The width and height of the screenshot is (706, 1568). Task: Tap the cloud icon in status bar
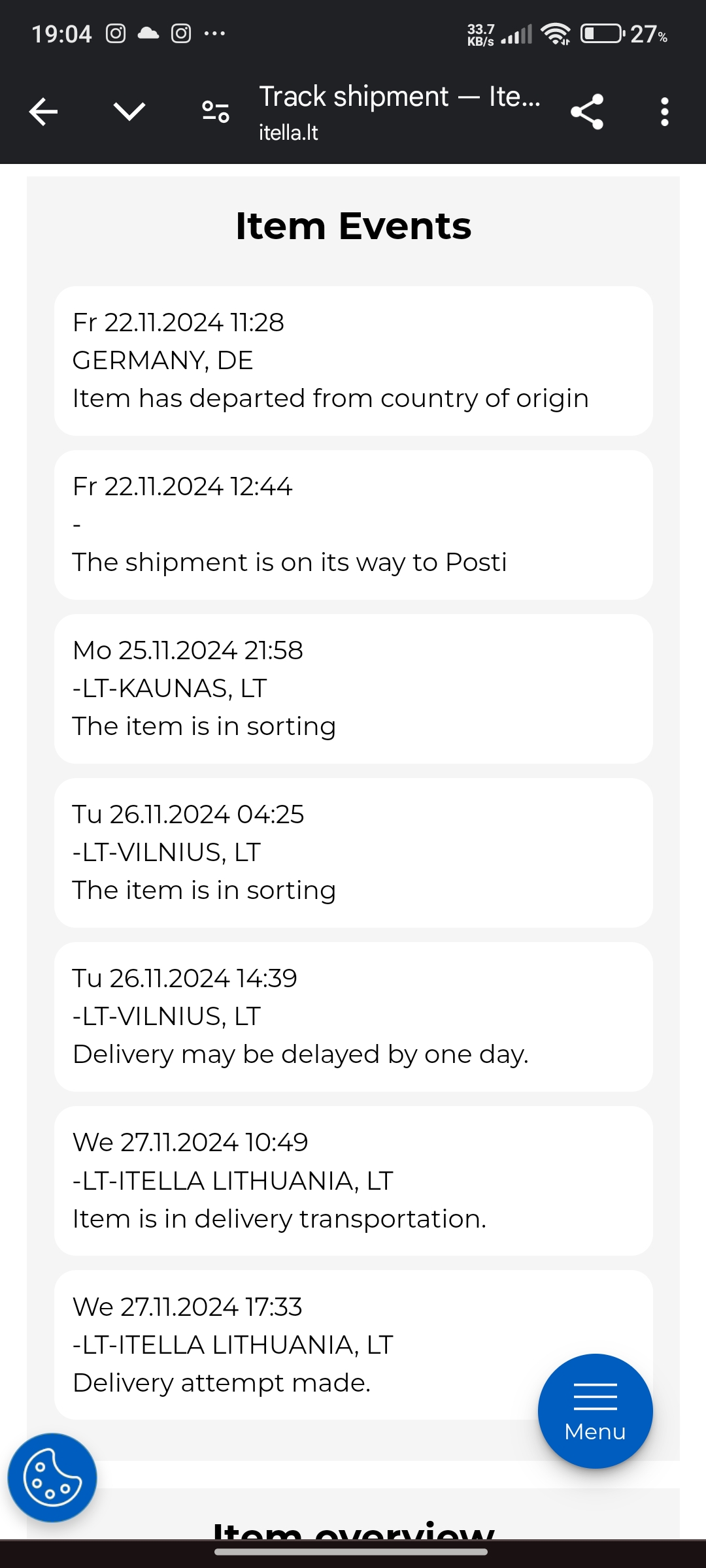[148, 33]
